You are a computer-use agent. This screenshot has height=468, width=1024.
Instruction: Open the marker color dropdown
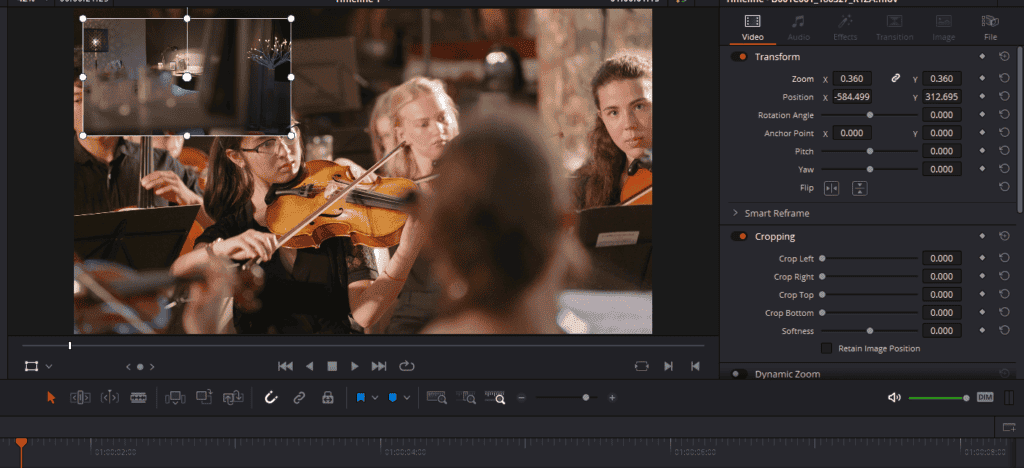click(x=407, y=398)
